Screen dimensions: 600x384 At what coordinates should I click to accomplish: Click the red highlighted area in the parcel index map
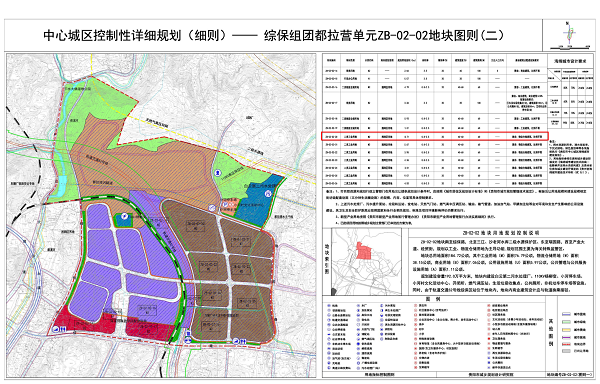pos(364,251)
